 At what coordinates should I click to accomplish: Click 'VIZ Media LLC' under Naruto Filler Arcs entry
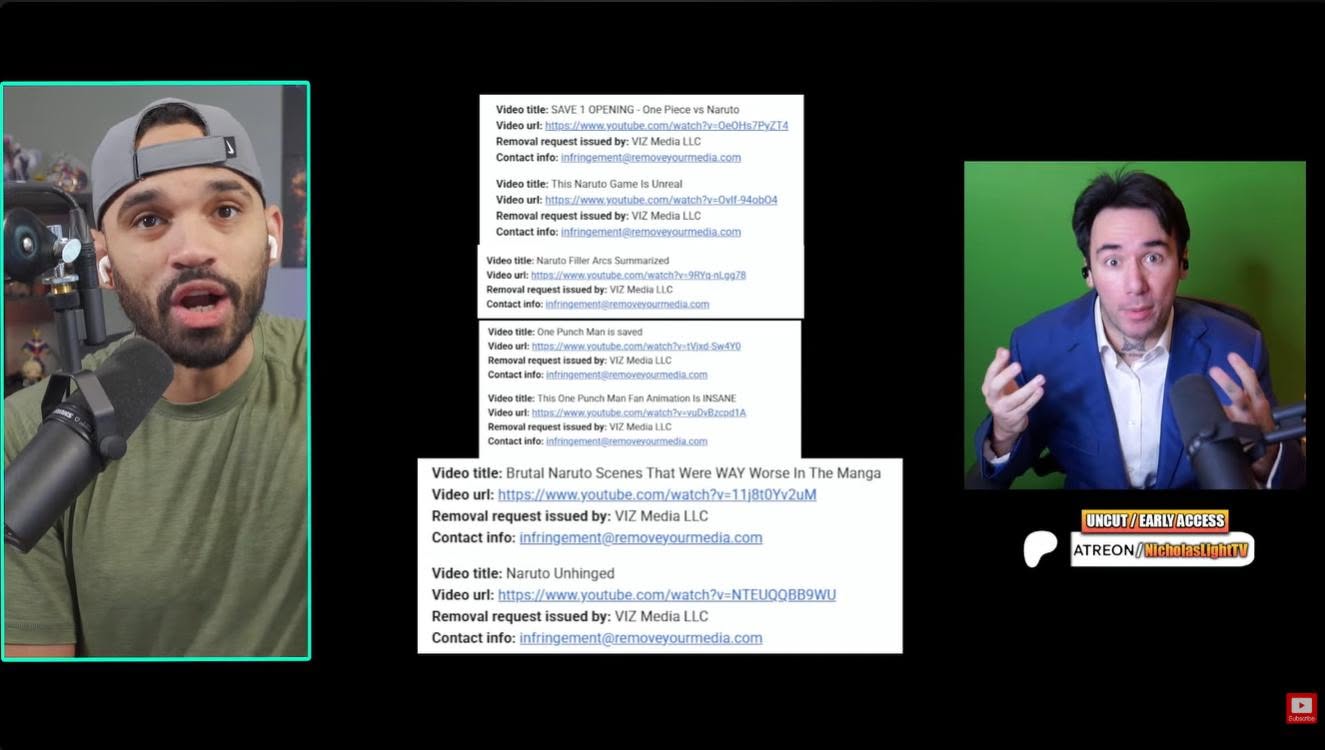pyautogui.click(x=641, y=290)
